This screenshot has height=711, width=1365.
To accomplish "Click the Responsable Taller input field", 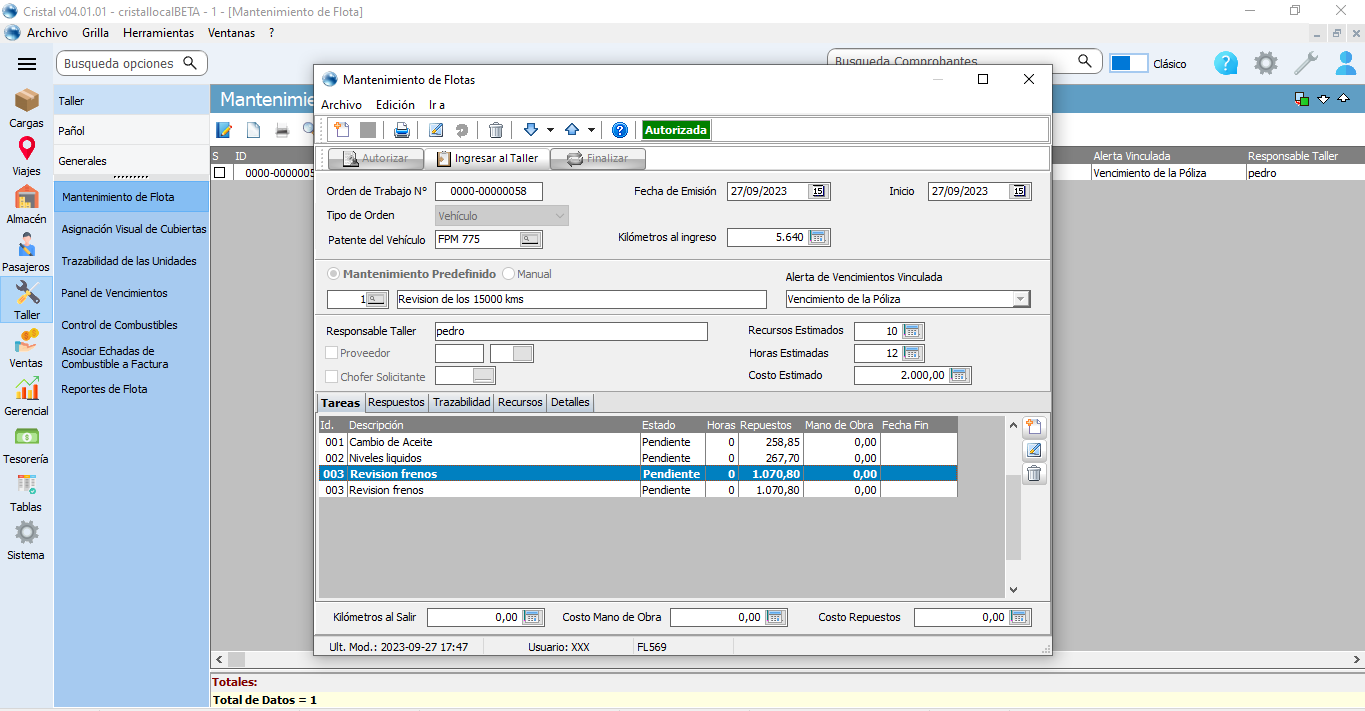I will (570, 331).
